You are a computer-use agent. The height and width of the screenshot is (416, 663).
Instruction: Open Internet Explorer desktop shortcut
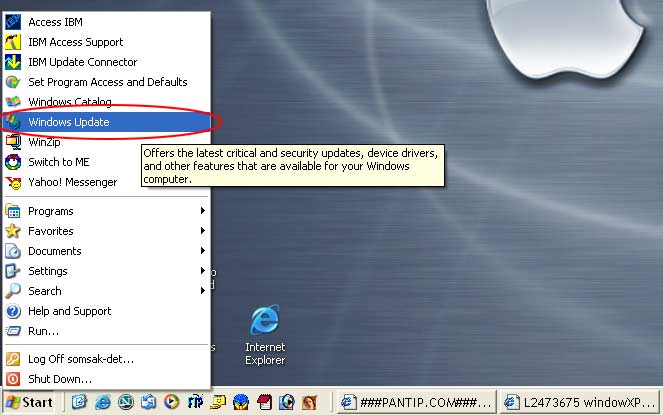click(x=265, y=335)
